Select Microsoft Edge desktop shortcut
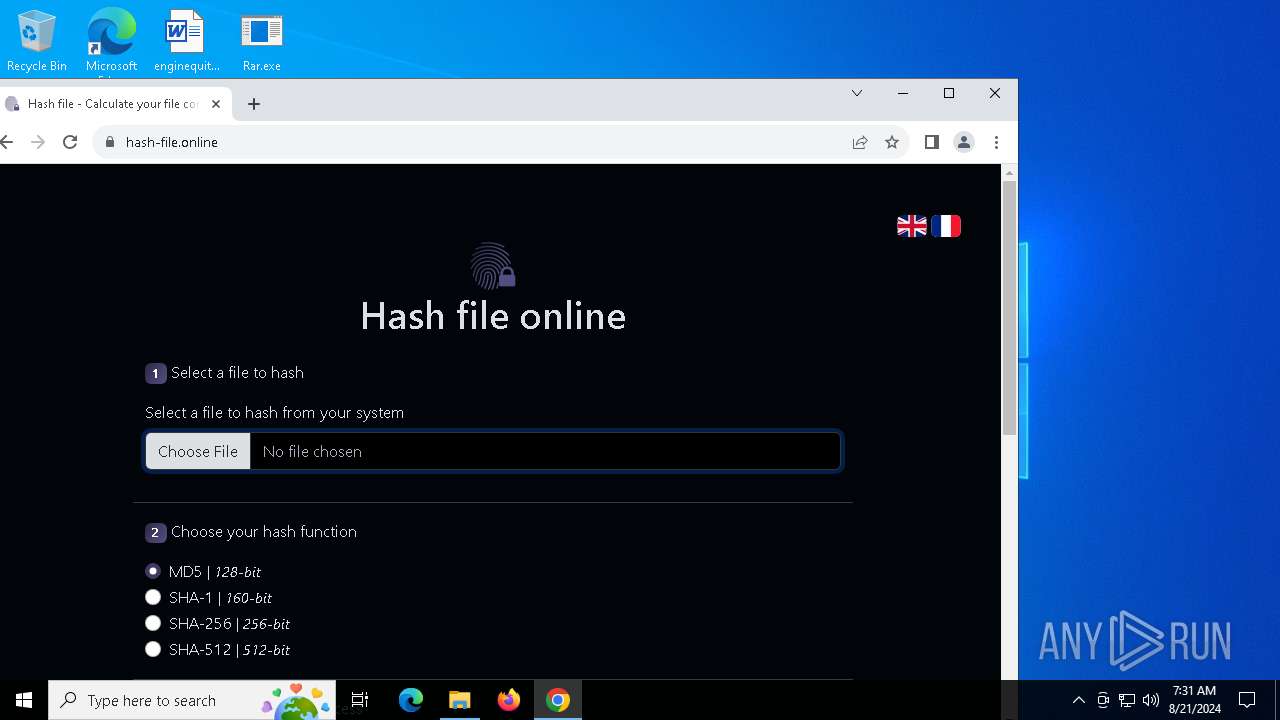This screenshot has width=1280, height=720. coord(111,41)
